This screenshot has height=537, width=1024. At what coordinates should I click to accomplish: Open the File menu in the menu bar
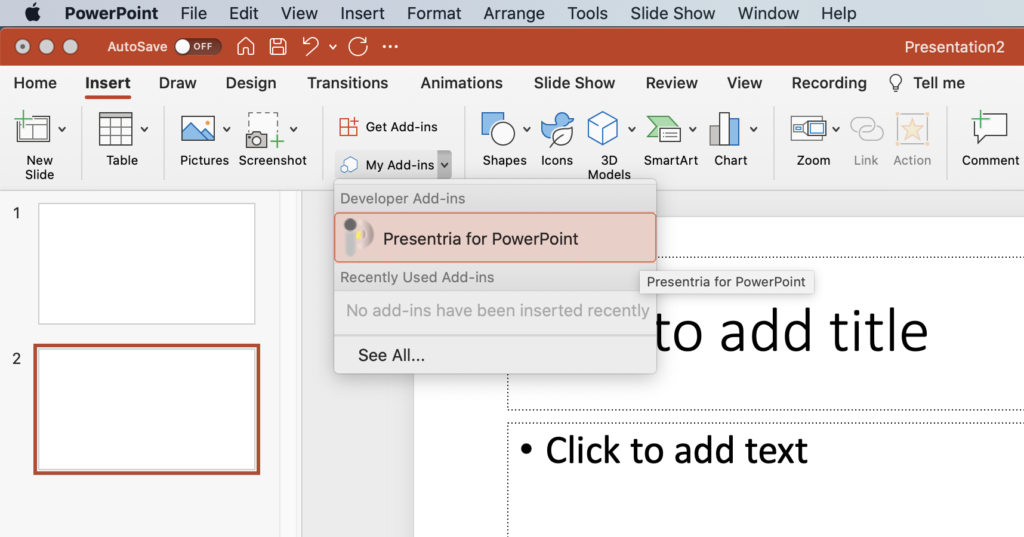193,13
